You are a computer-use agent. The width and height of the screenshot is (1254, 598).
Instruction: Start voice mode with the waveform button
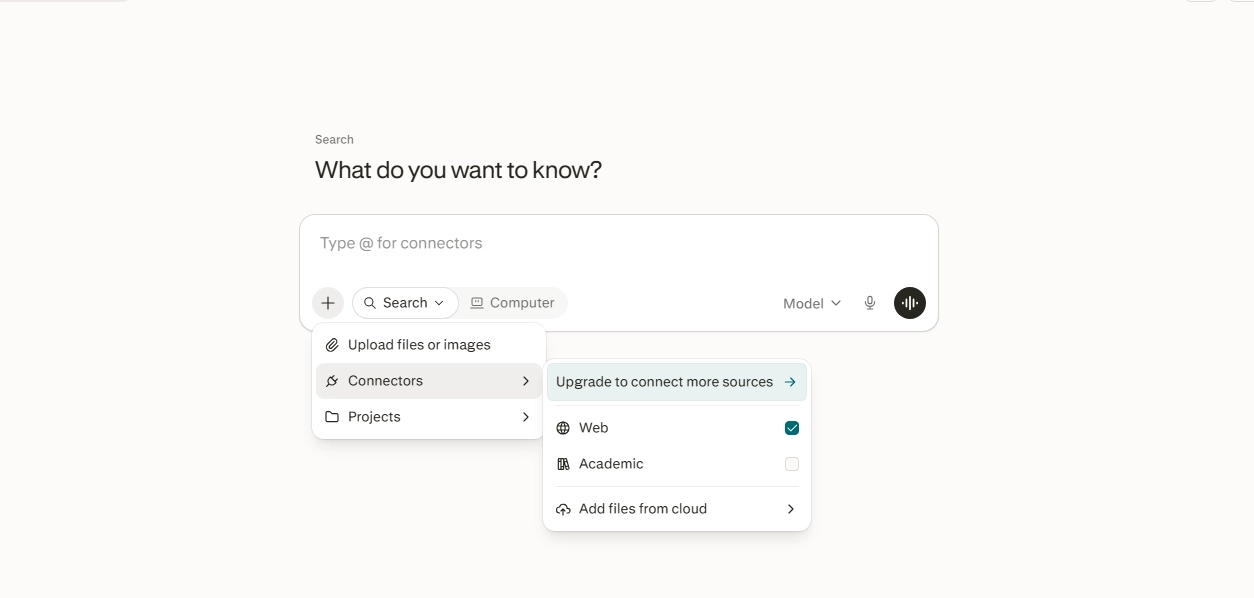coord(910,303)
